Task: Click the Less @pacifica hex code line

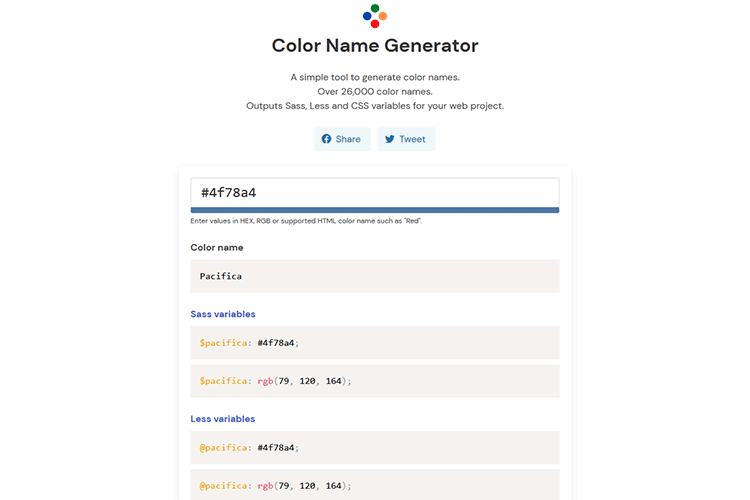Action: click(x=374, y=448)
